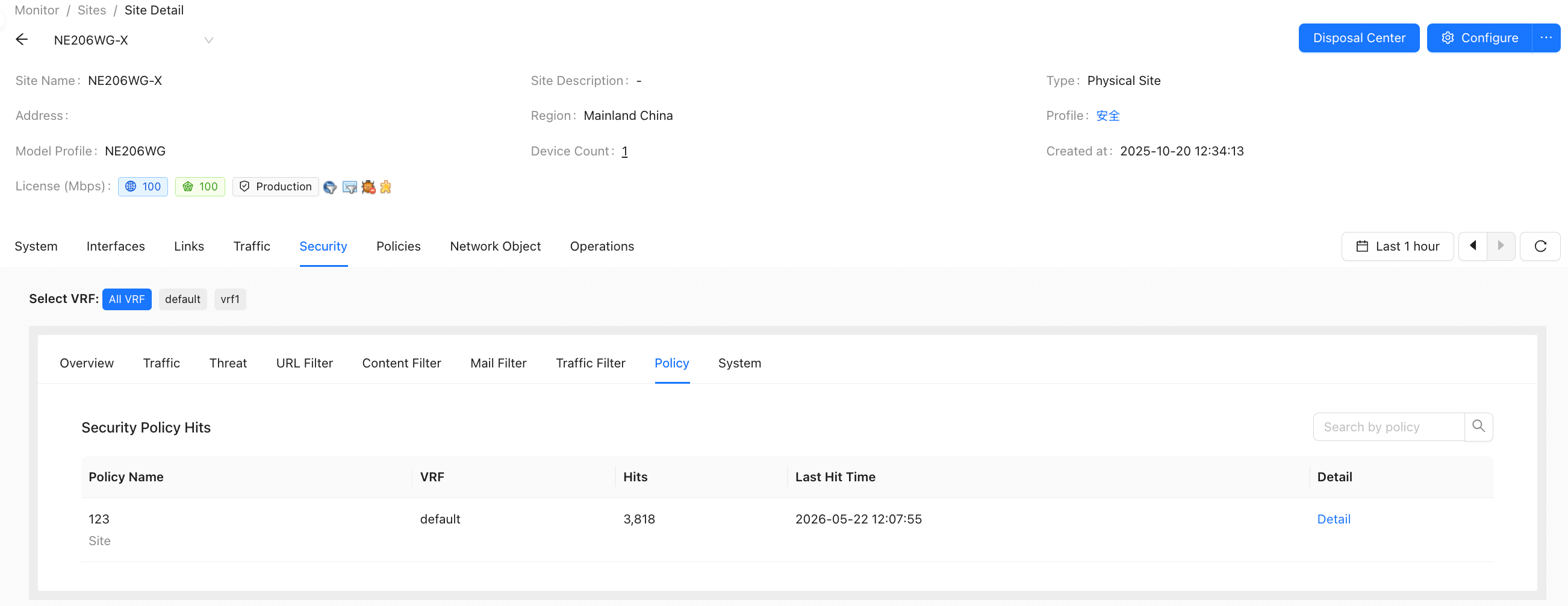Open the Operations tab

(x=602, y=246)
